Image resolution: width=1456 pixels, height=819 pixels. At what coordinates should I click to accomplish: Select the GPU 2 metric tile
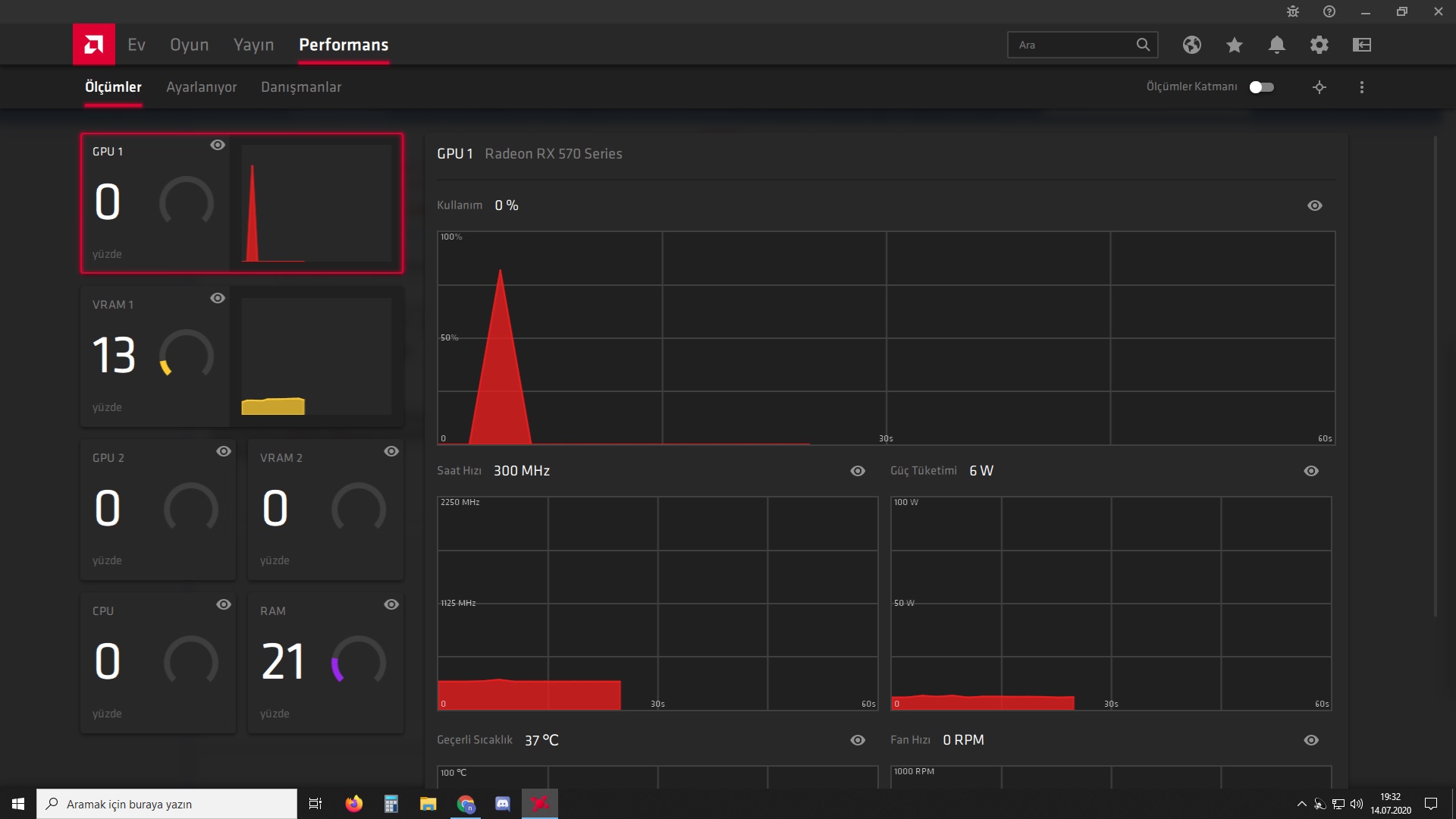[x=158, y=510]
